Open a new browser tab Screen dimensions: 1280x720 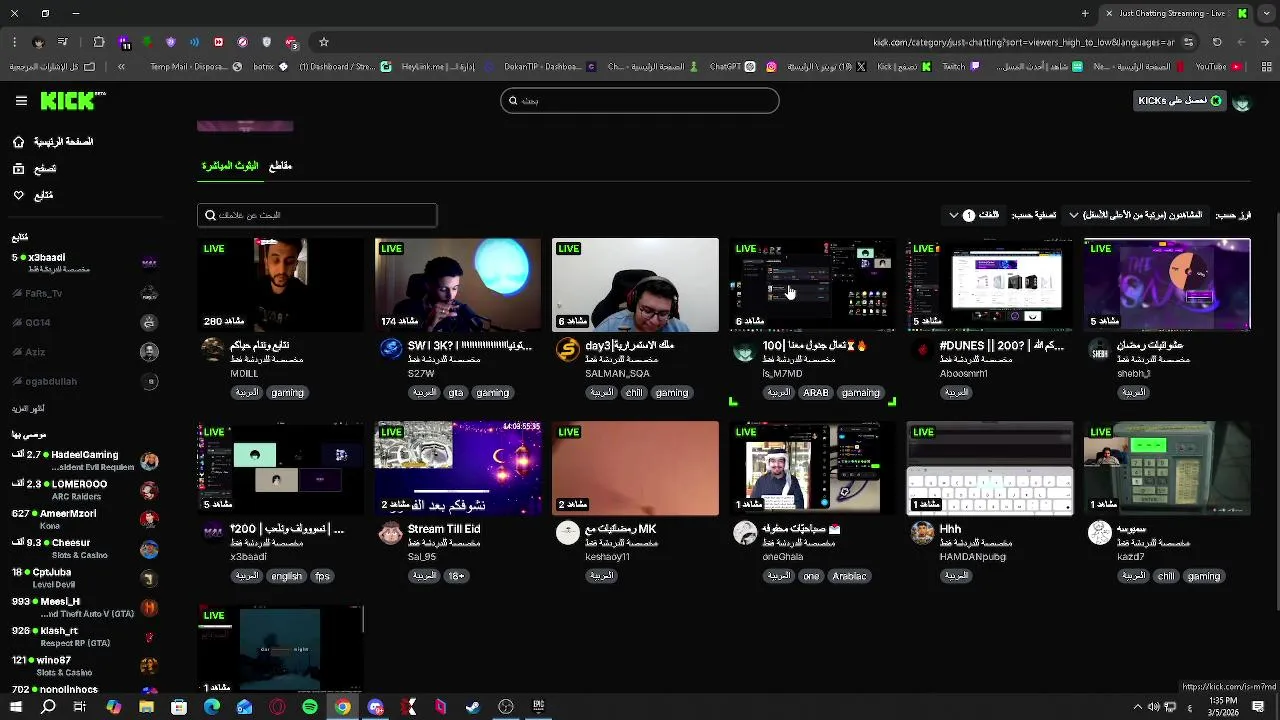(1085, 13)
